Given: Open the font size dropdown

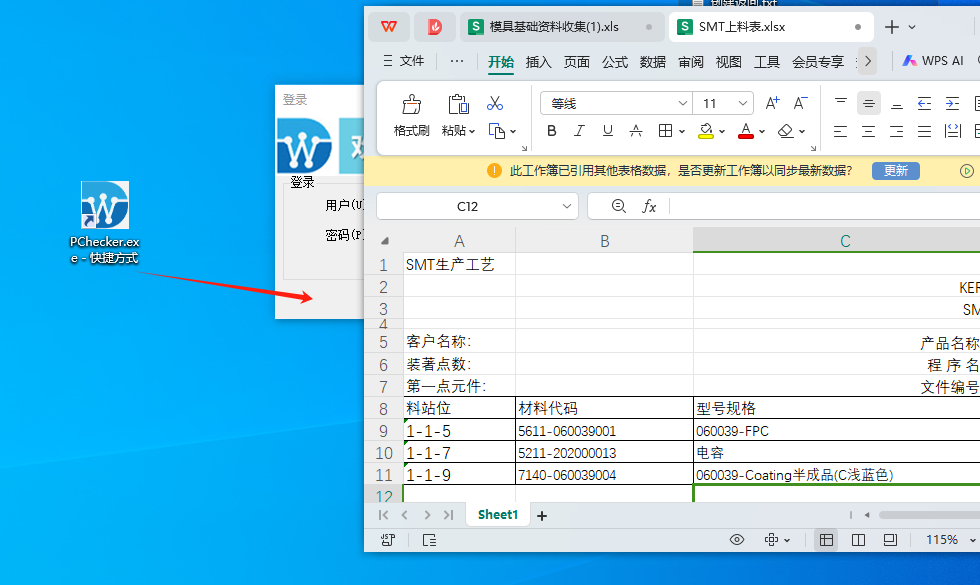Looking at the screenshot, I should (743, 103).
